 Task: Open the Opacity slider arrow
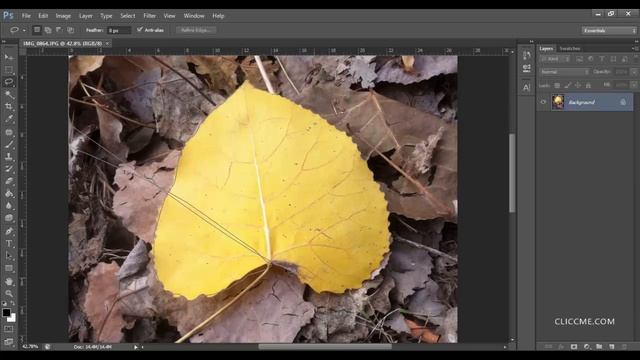634,72
